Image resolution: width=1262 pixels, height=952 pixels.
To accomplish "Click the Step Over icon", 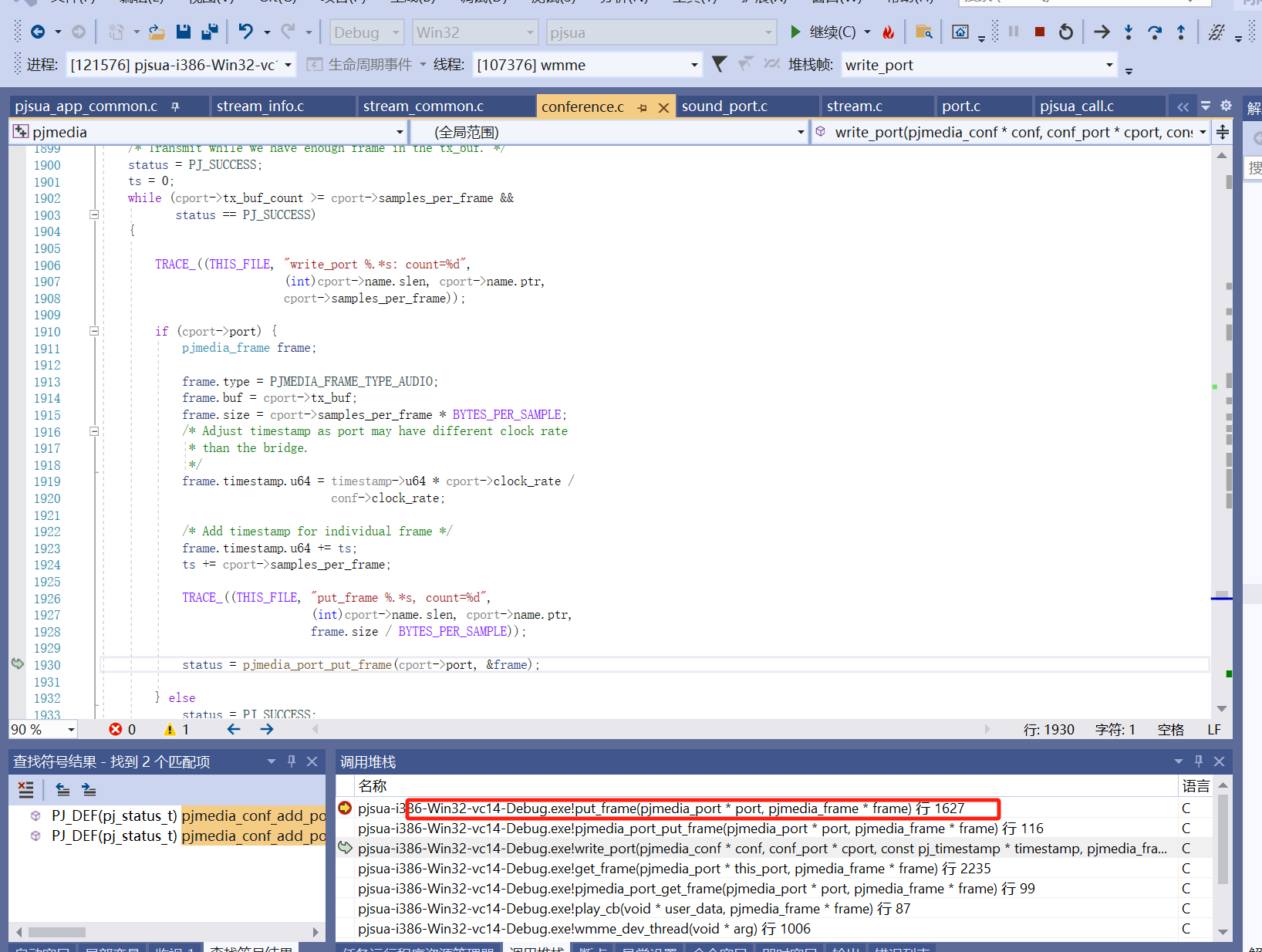I will point(1154,32).
